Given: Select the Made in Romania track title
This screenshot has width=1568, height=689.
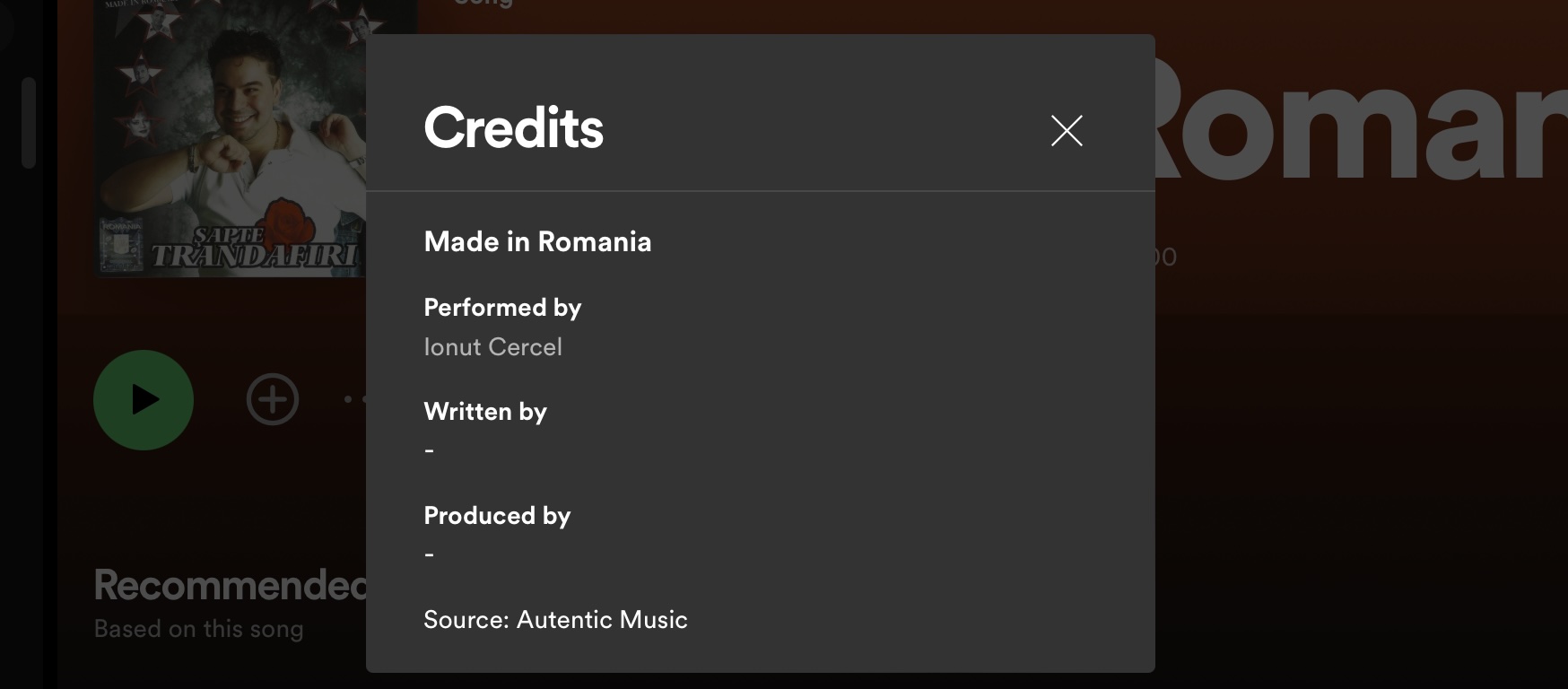Looking at the screenshot, I should pyautogui.click(x=537, y=241).
